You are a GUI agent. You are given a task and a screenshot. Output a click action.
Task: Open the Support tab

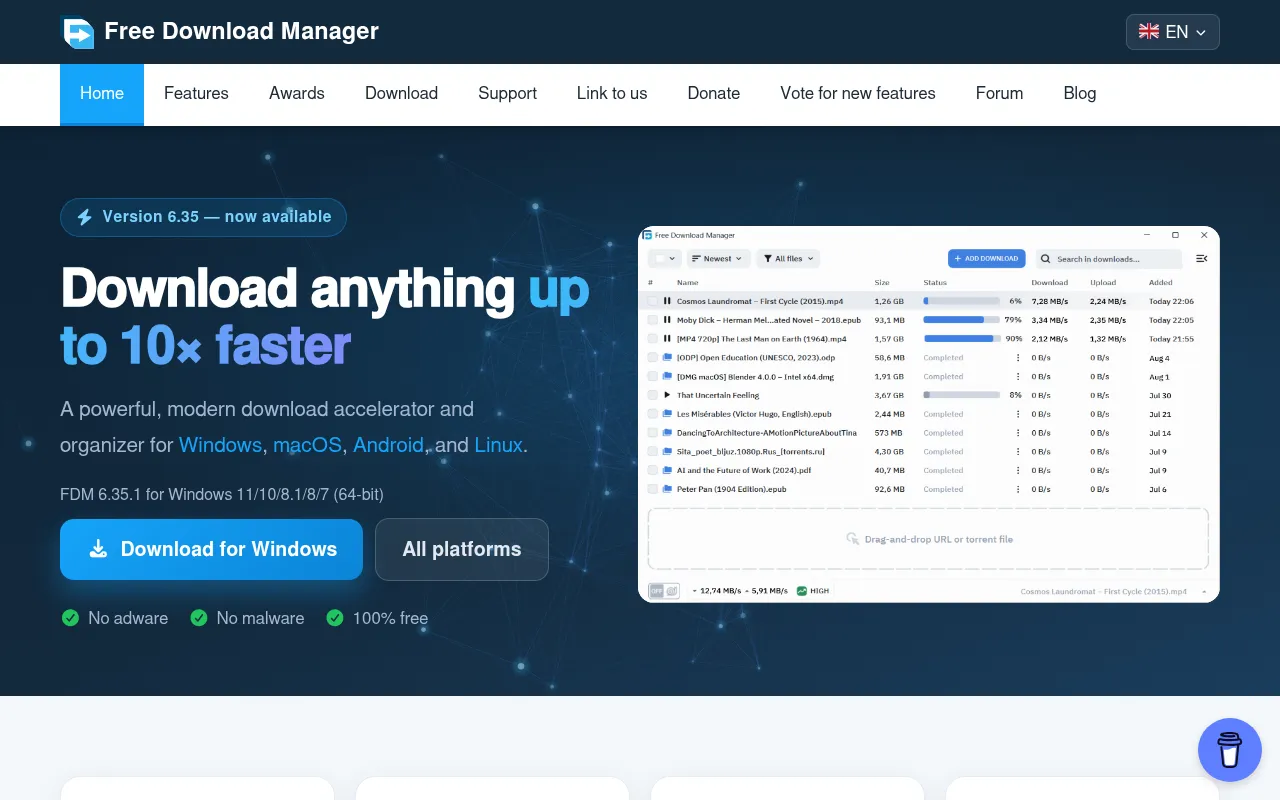click(507, 93)
